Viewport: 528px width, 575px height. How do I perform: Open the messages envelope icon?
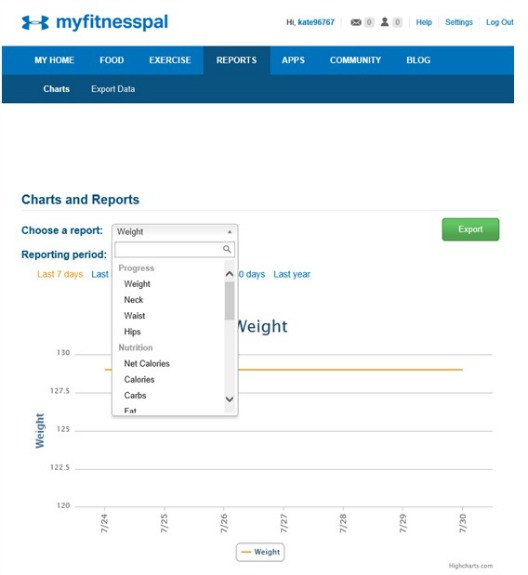[356, 22]
